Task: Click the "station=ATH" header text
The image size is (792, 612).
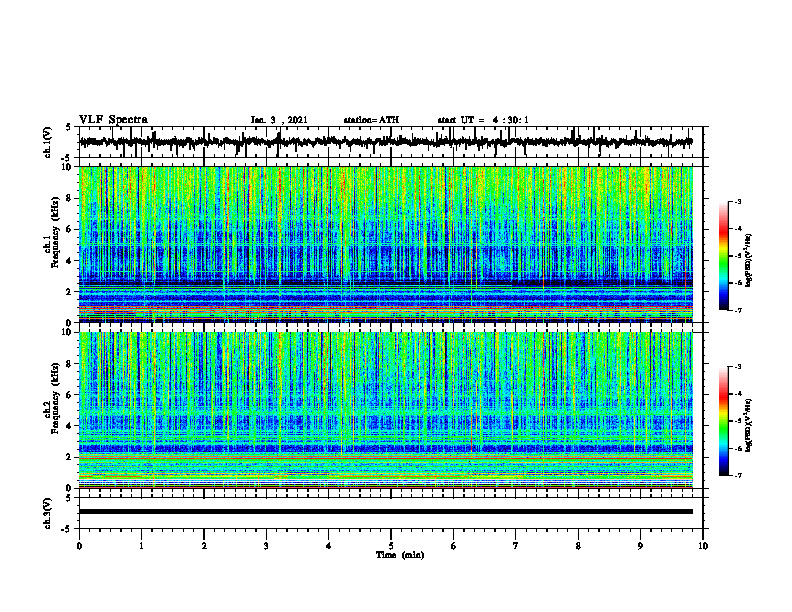Action: pyautogui.click(x=371, y=120)
